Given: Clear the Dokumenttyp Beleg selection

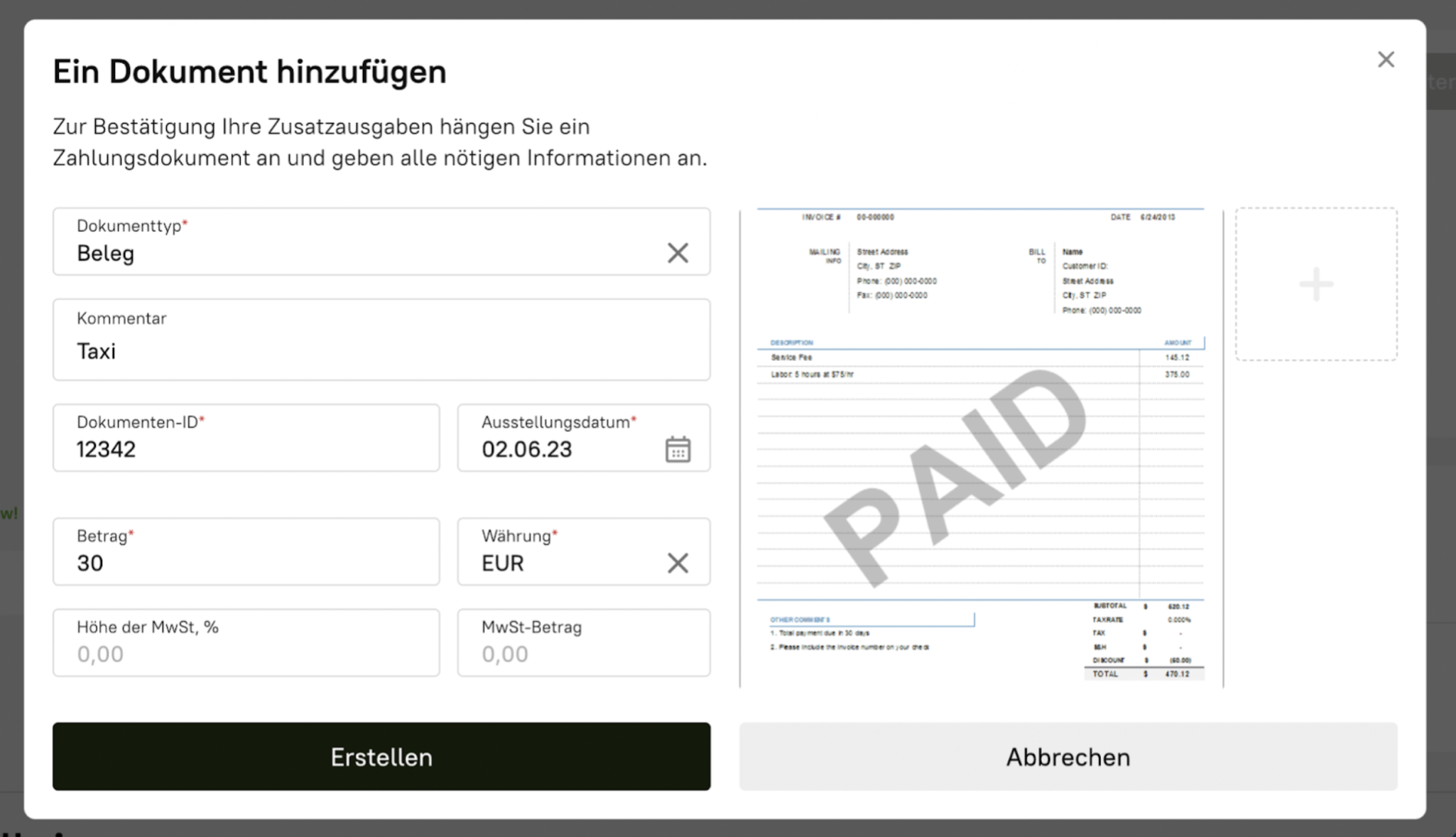Looking at the screenshot, I should (678, 253).
